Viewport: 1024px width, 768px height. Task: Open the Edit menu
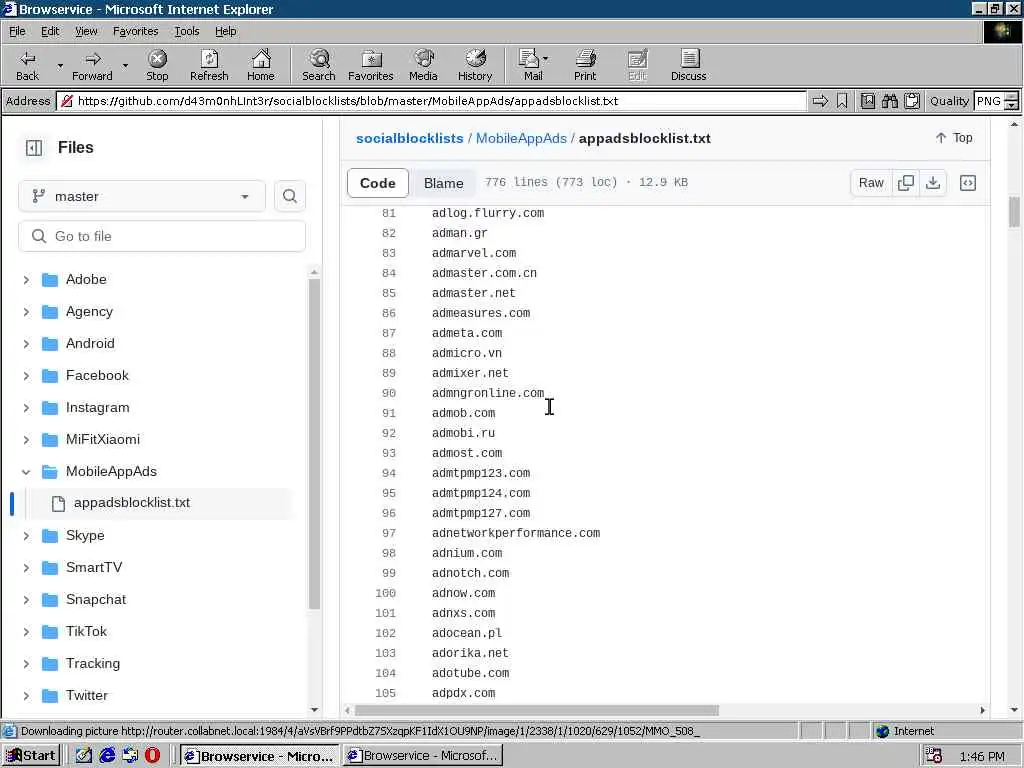point(50,31)
